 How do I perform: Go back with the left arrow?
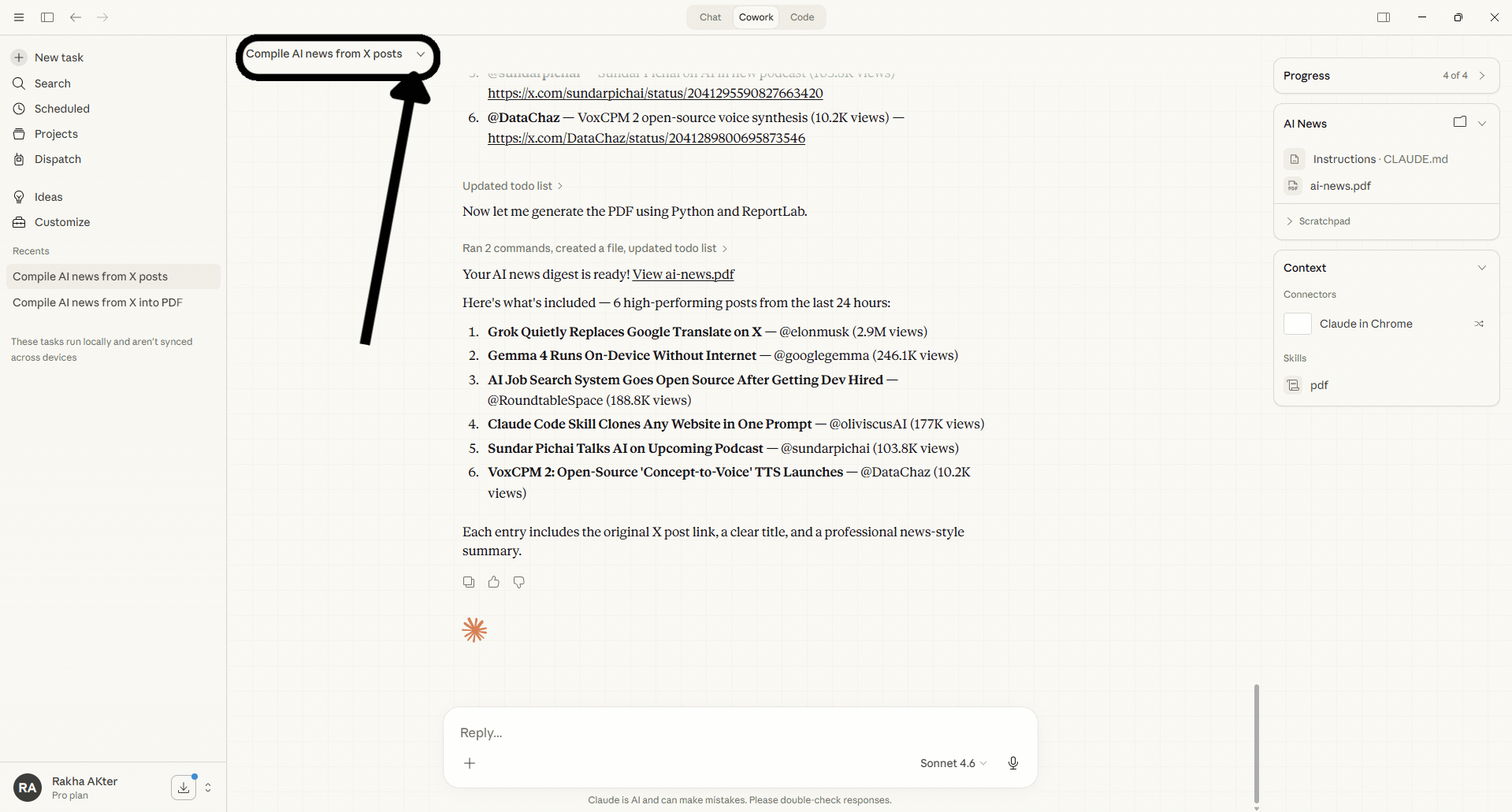click(x=76, y=17)
